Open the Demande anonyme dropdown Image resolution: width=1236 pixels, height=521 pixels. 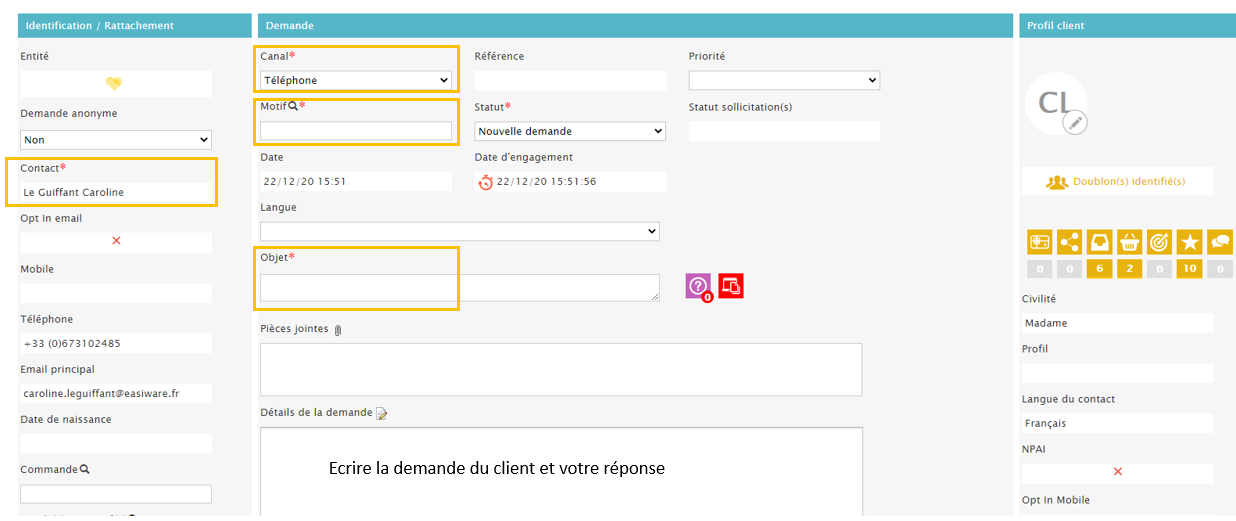point(115,140)
